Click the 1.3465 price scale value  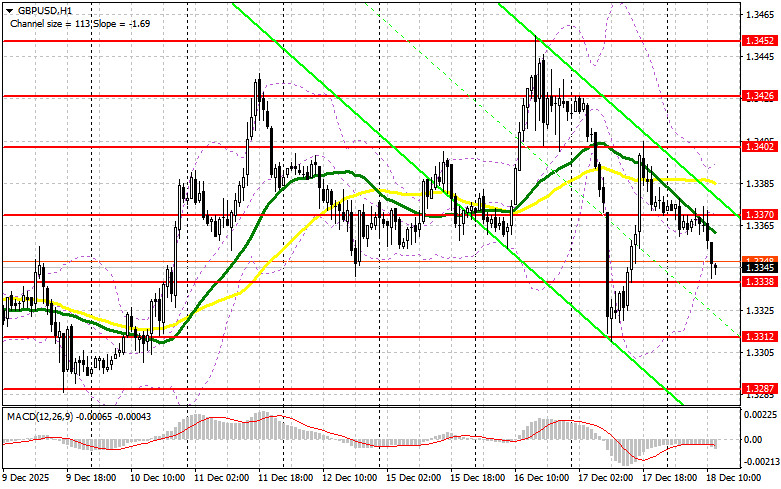[760, 15]
